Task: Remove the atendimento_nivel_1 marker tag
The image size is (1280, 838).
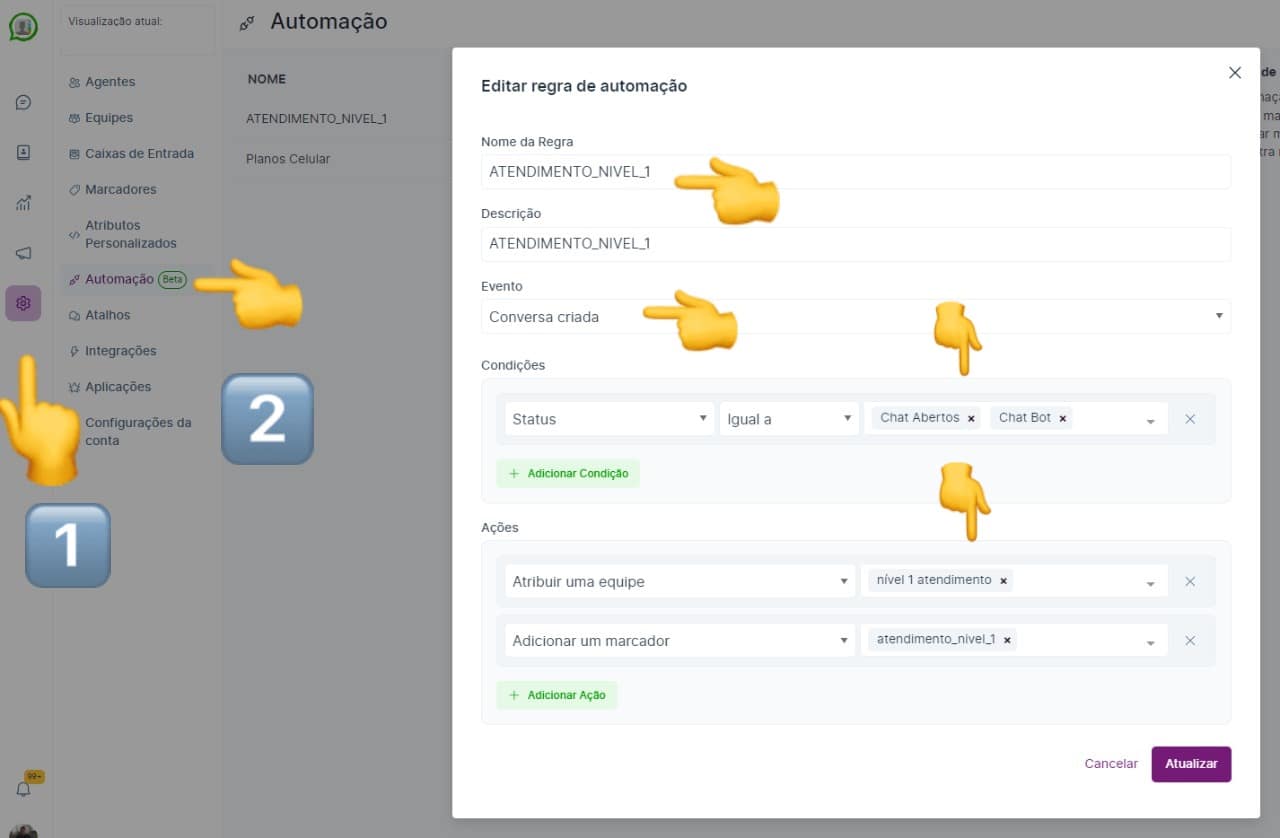Action: tap(1007, 639)
